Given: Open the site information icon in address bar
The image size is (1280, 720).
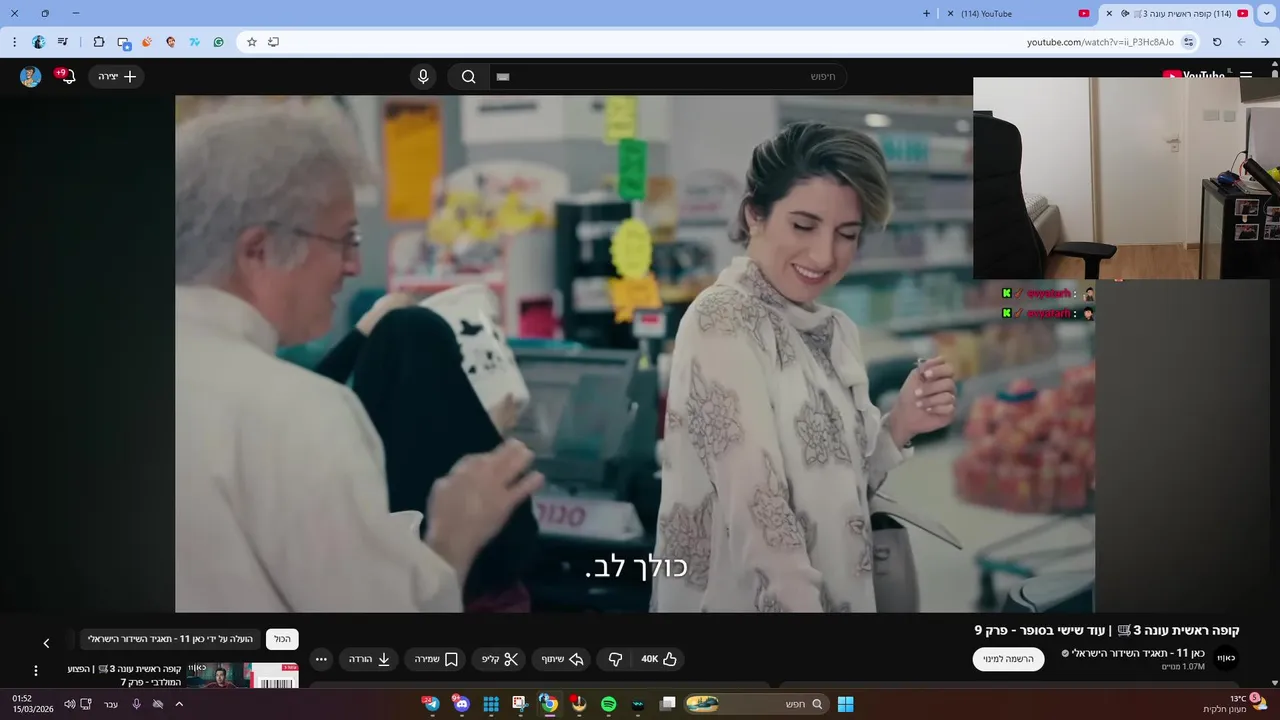Looking at the screenshot, I should 1188,42.
